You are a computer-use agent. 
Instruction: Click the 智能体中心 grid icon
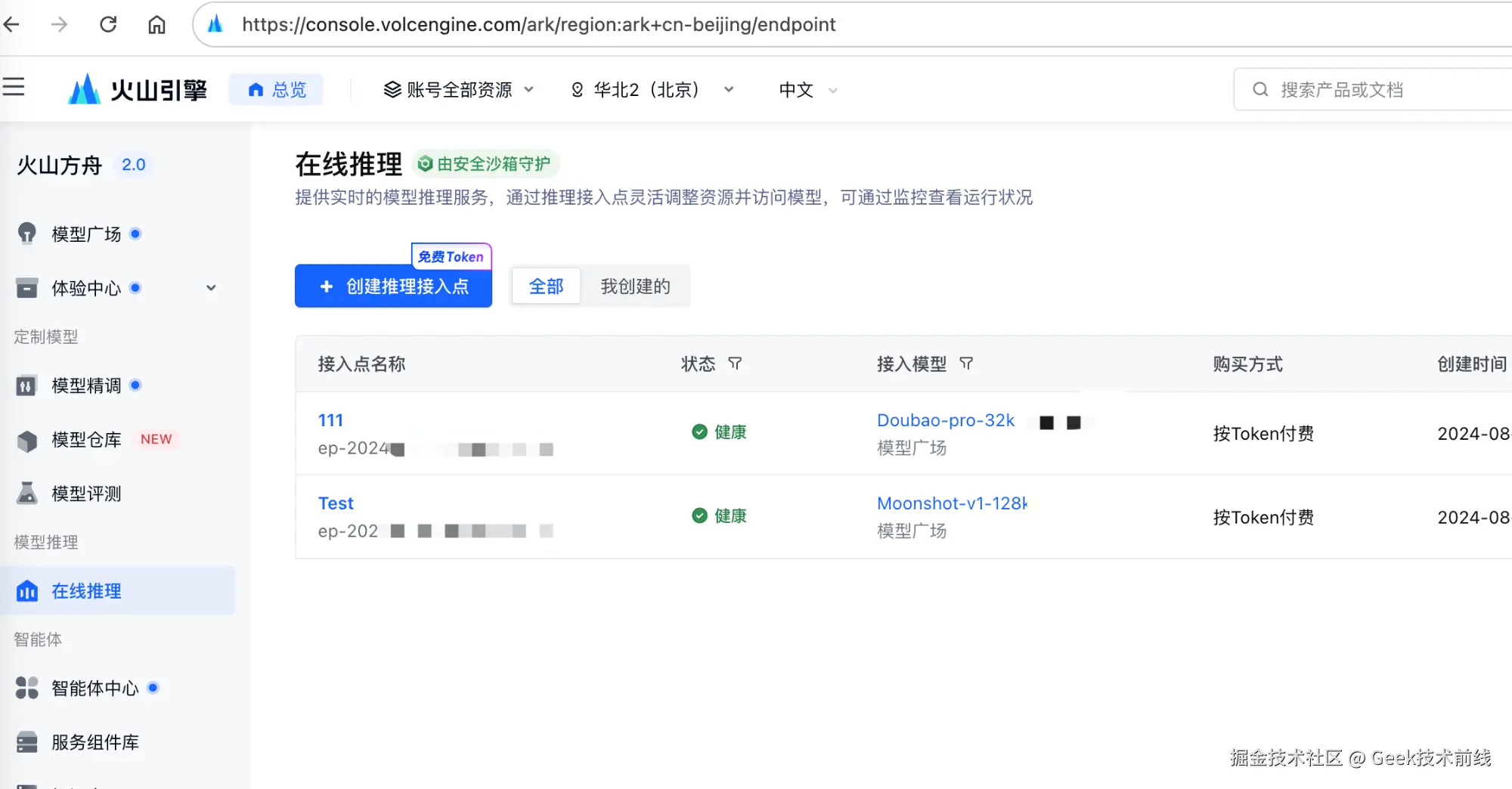pos(27,688)
